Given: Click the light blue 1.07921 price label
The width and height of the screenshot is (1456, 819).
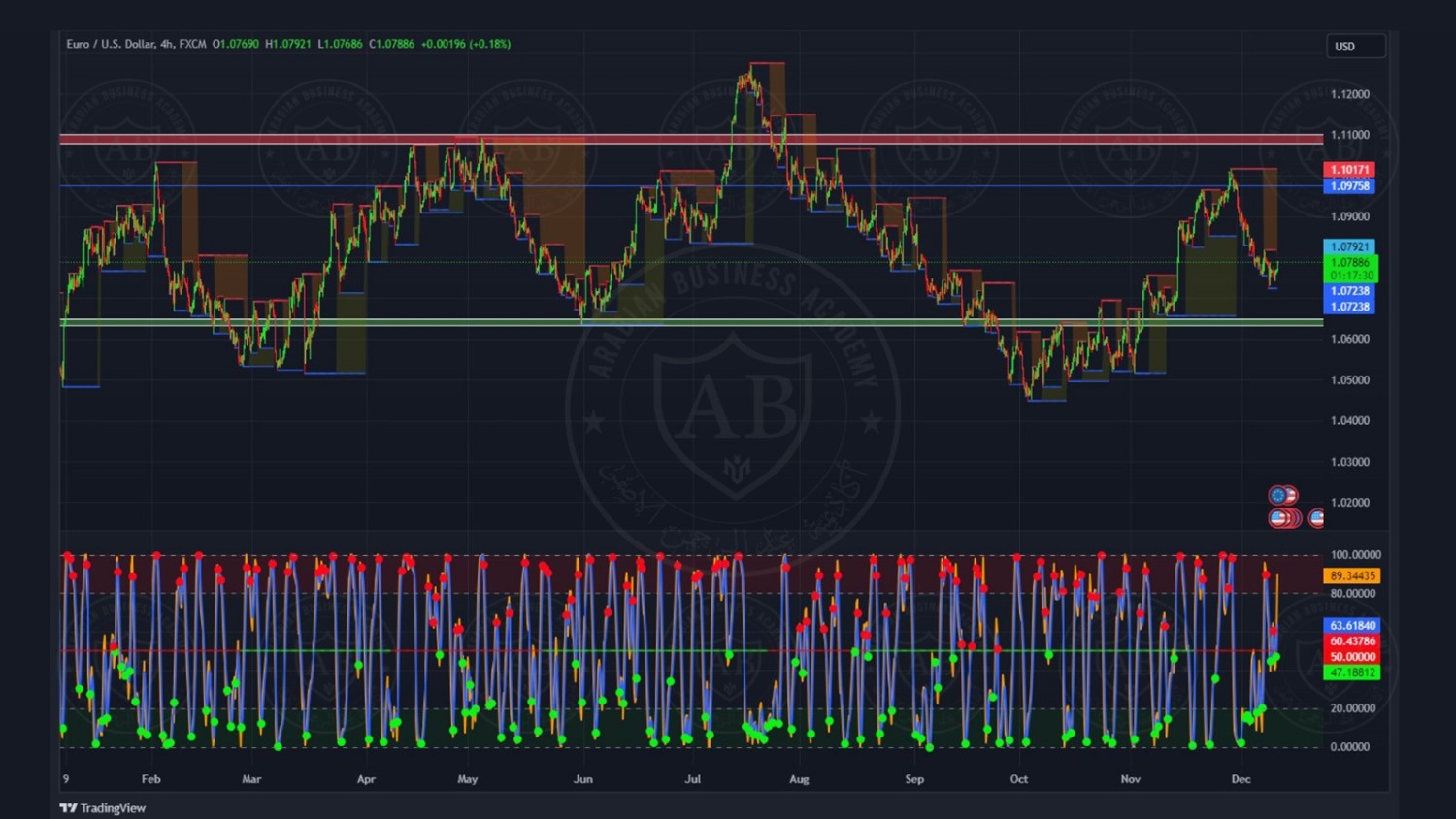Looking at the screenshot, I should point(1348,246).
